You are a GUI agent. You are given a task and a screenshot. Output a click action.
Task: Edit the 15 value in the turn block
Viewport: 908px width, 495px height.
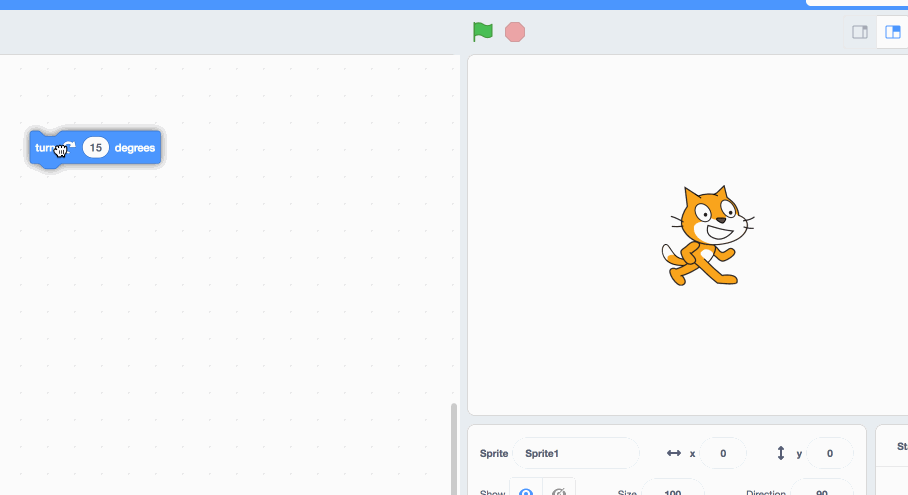tap(96, 148)
